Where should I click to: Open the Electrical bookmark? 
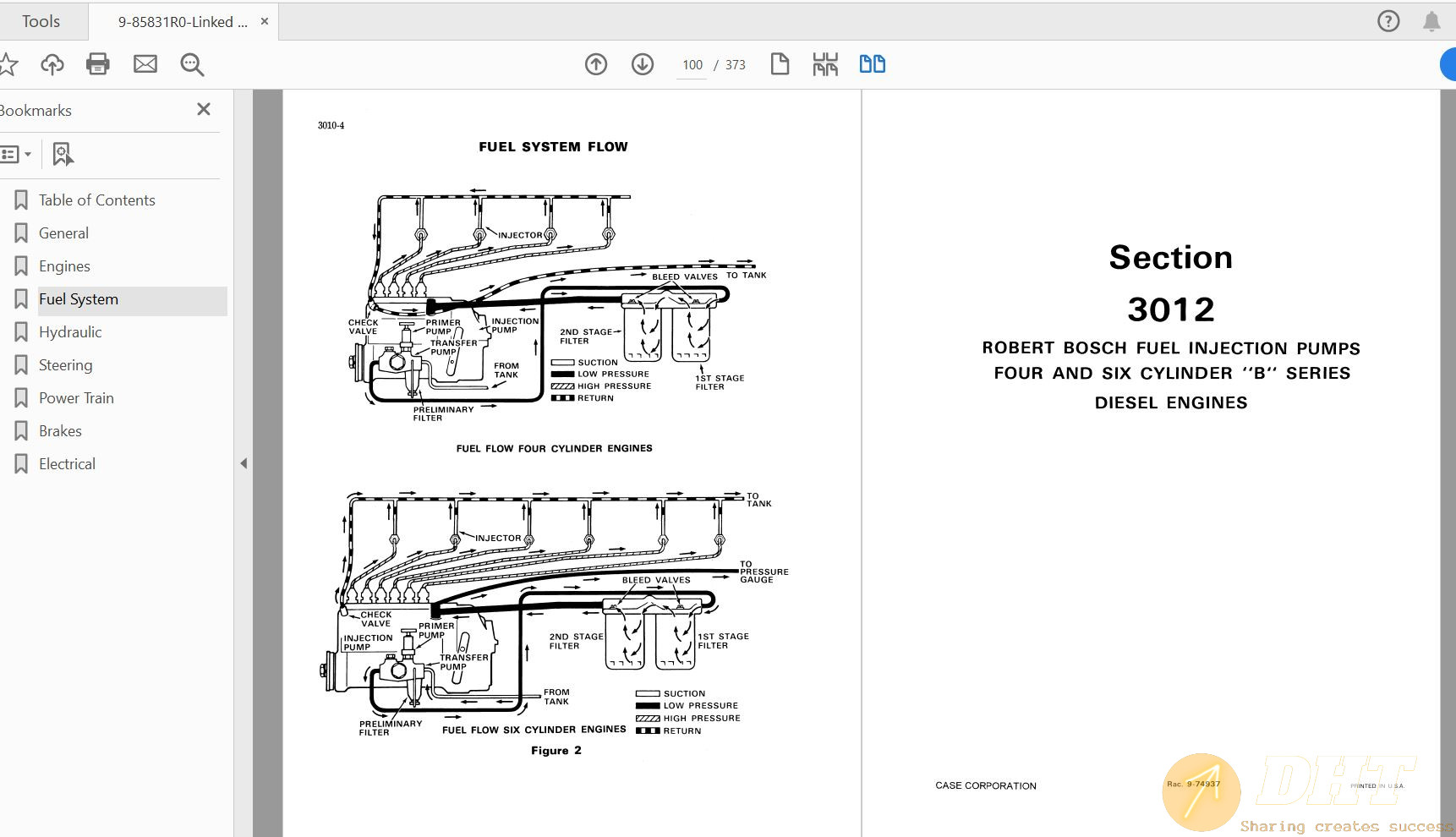point(67,463)
